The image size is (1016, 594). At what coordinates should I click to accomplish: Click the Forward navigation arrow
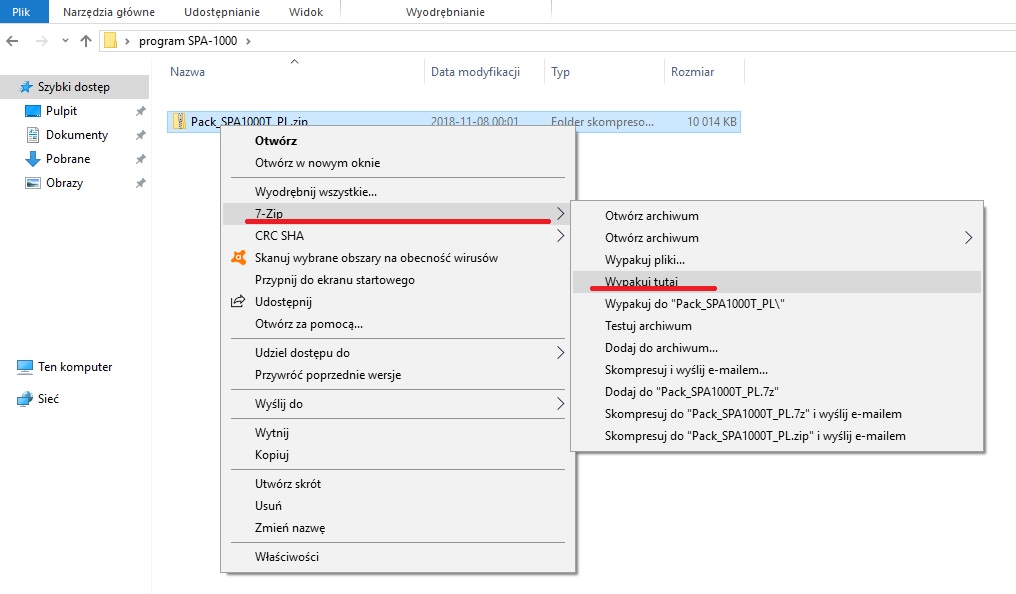click(x=41, y=41)
